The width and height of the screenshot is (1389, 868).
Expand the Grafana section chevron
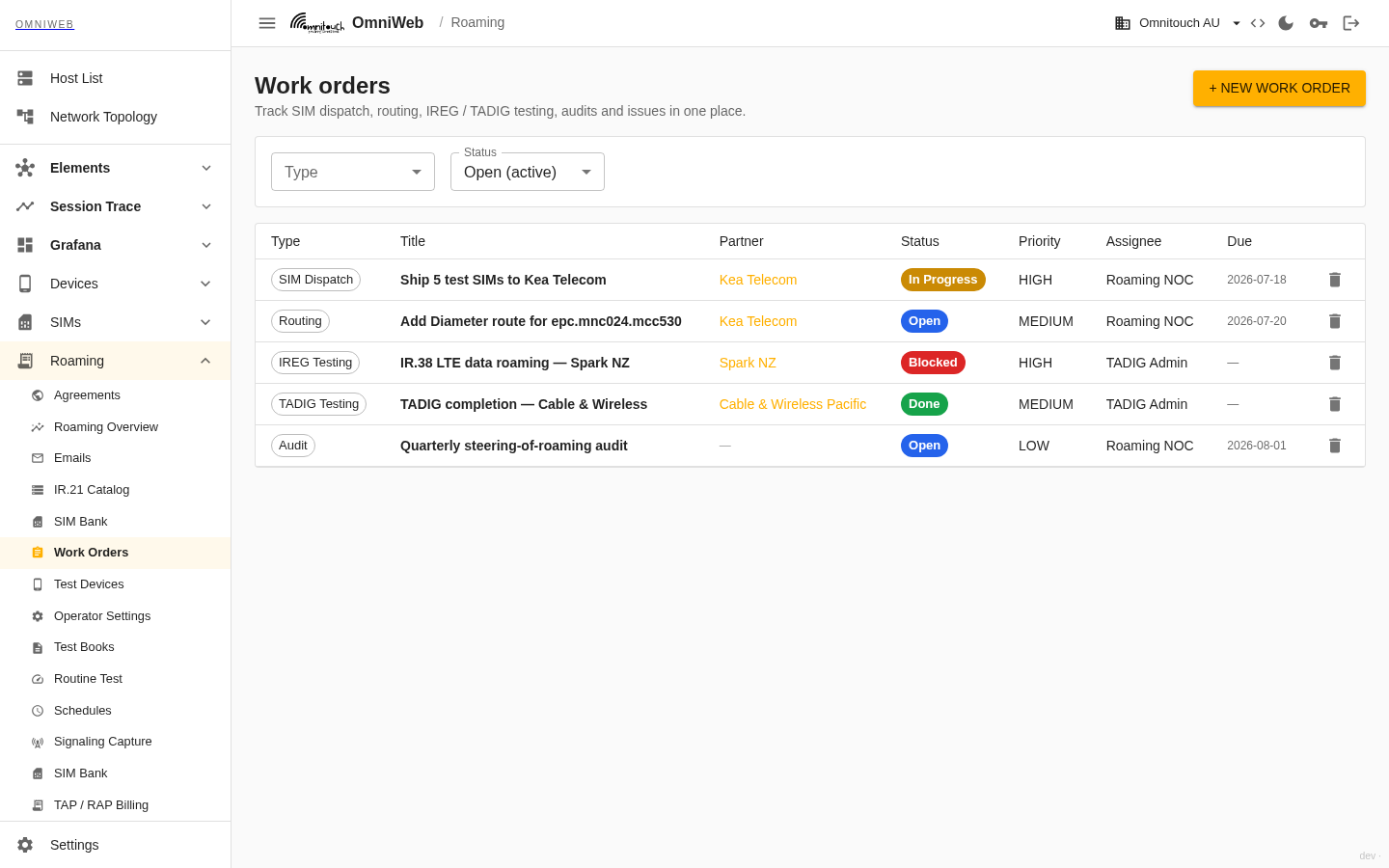[x=206, y=245]
